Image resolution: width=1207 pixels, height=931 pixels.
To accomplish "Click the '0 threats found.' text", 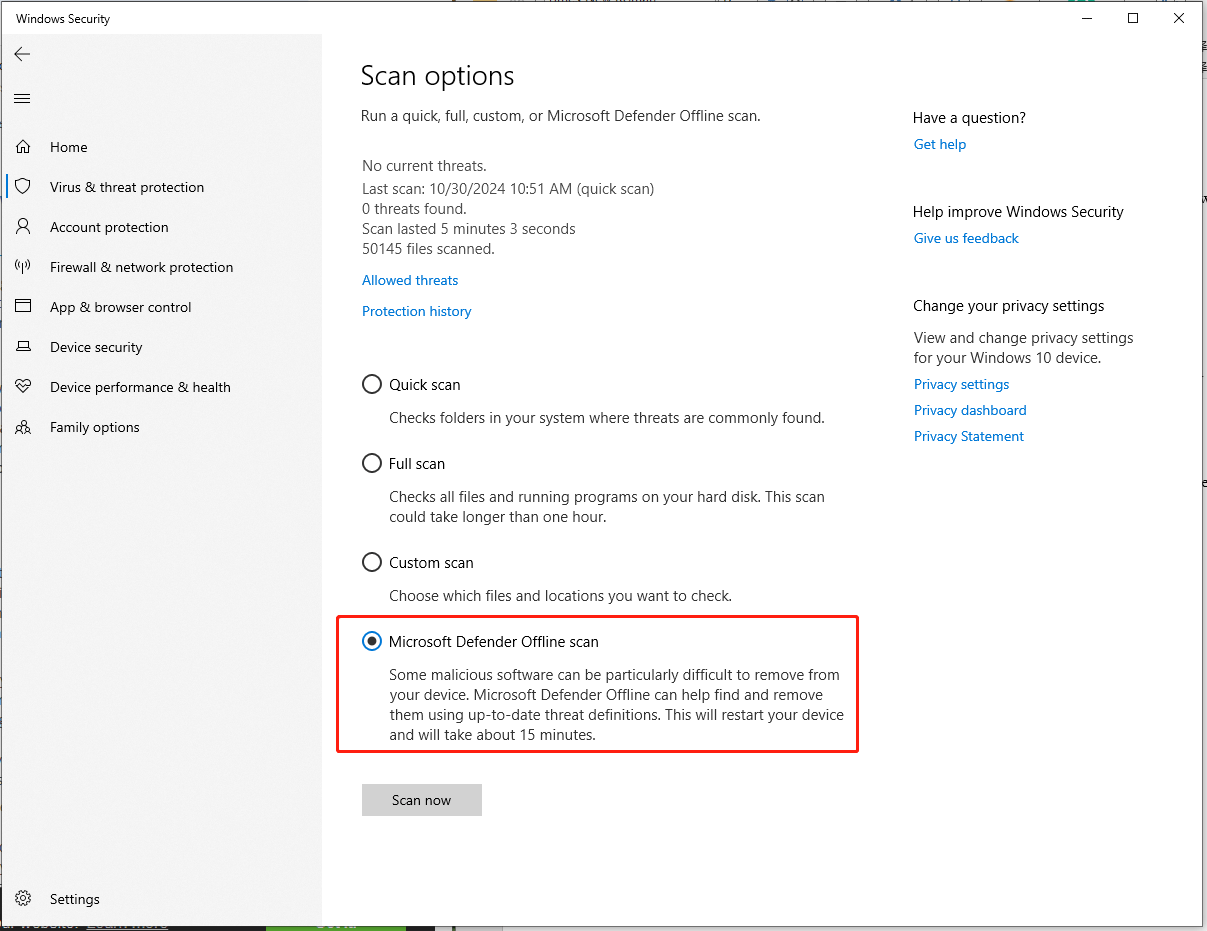I will pos(414,209).
